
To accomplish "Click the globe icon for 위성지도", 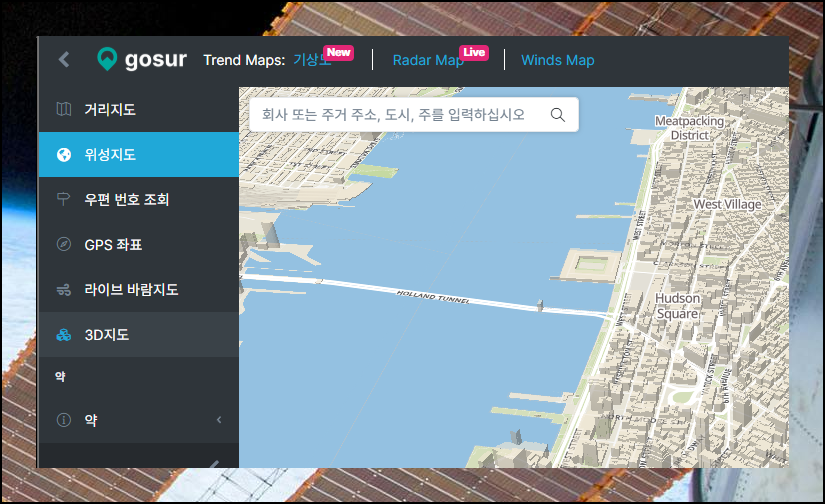I will pos(64,155).
